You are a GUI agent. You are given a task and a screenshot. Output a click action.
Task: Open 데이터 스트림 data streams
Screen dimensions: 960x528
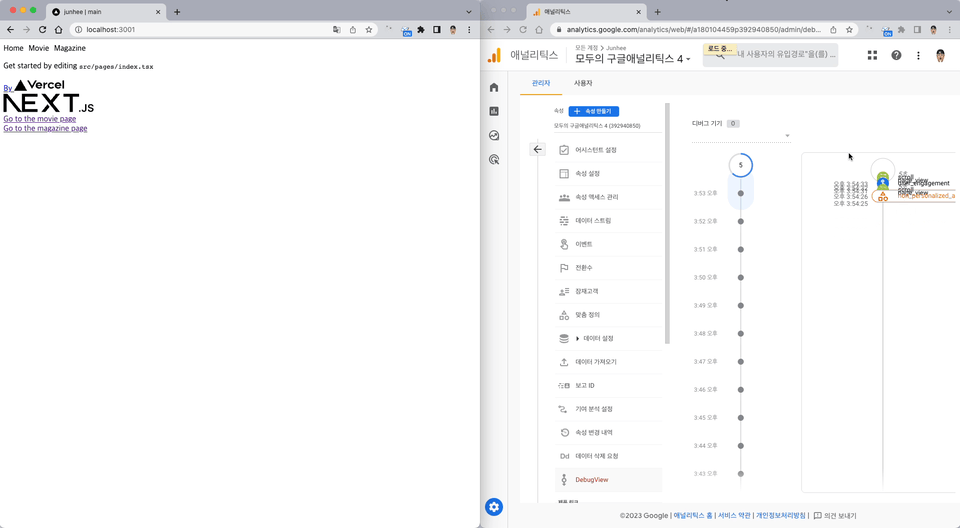pyautogui.click(x=609, y=221)
